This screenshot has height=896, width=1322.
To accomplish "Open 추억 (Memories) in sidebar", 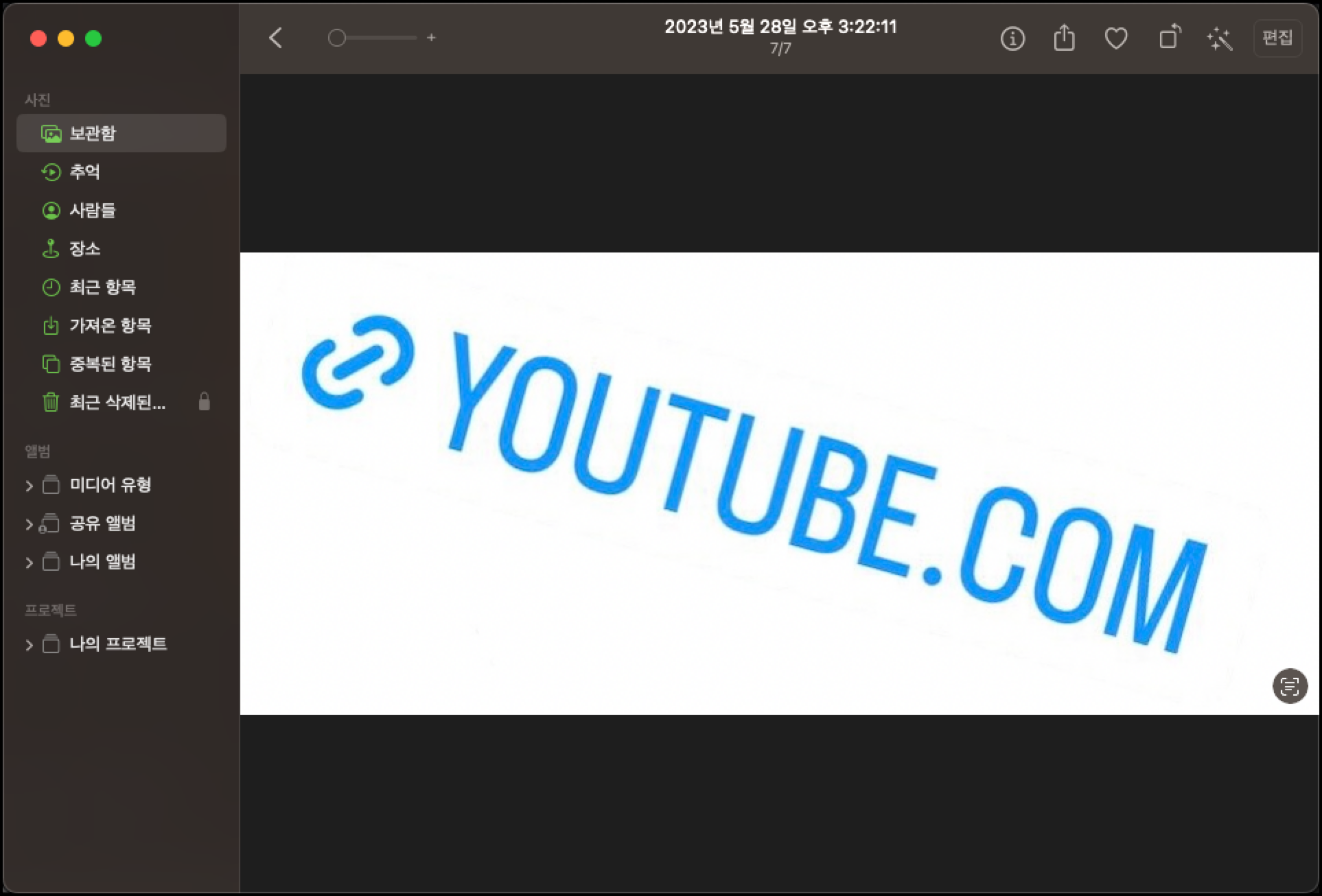I will [x=84, y=172].
